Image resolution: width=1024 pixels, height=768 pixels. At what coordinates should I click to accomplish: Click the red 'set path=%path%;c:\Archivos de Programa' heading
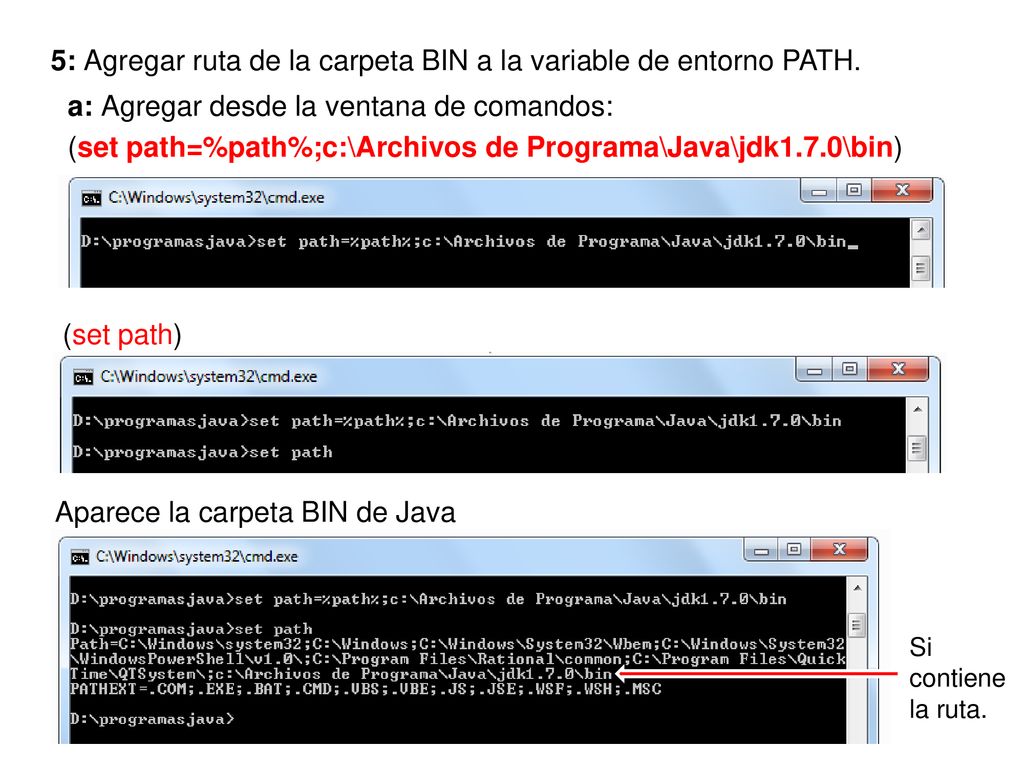coord(485,147)
